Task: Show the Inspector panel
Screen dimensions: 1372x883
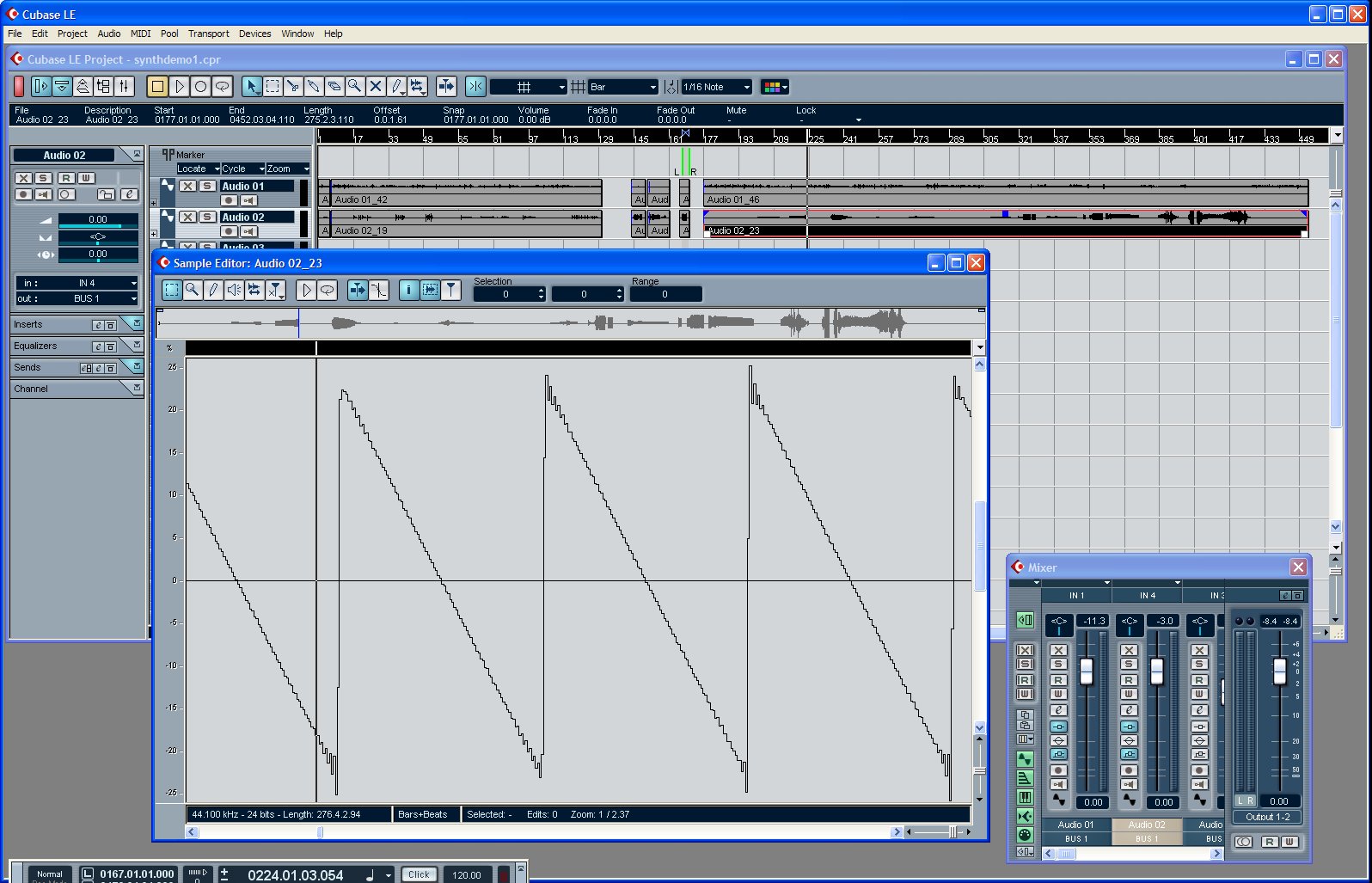Action: tap(41, 87)
